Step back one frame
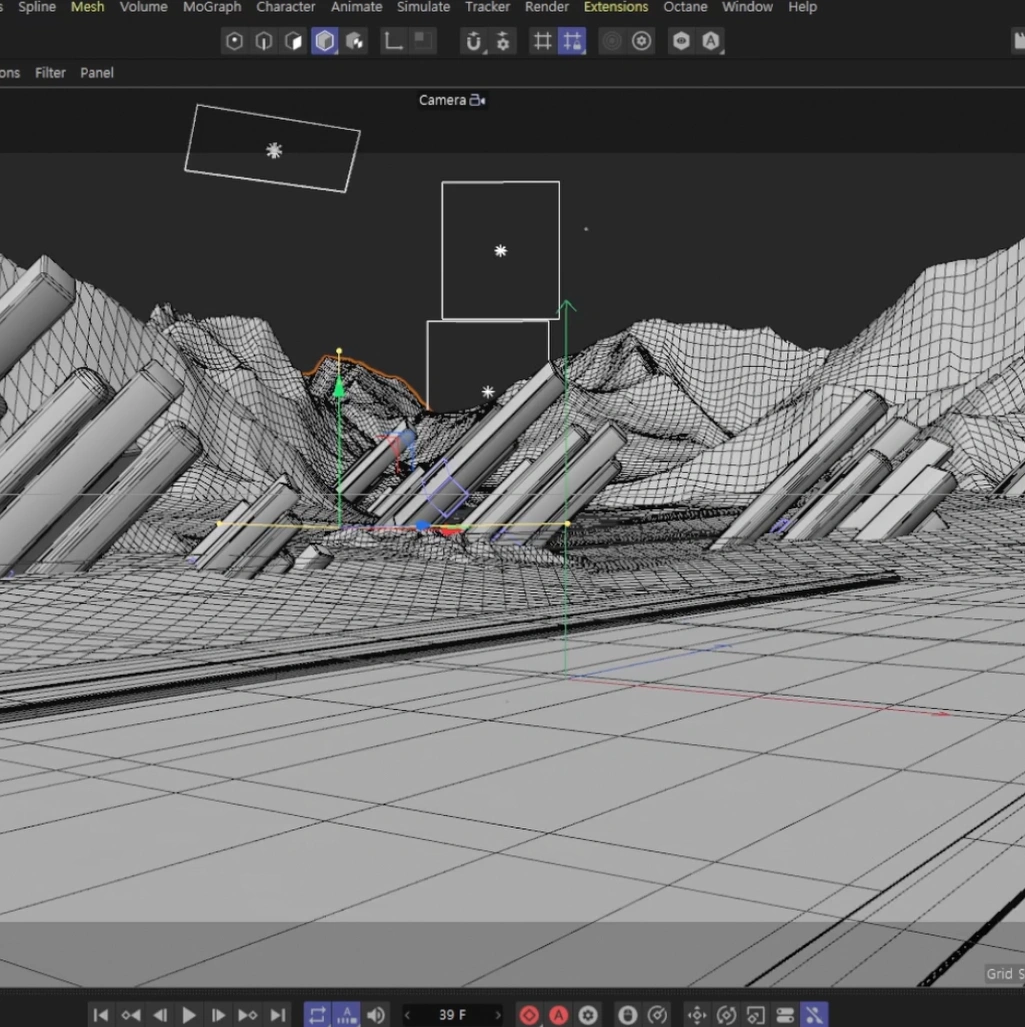Viewport: 1025px width, 1027px height. pyautogui.click(x=160, y=1015)
